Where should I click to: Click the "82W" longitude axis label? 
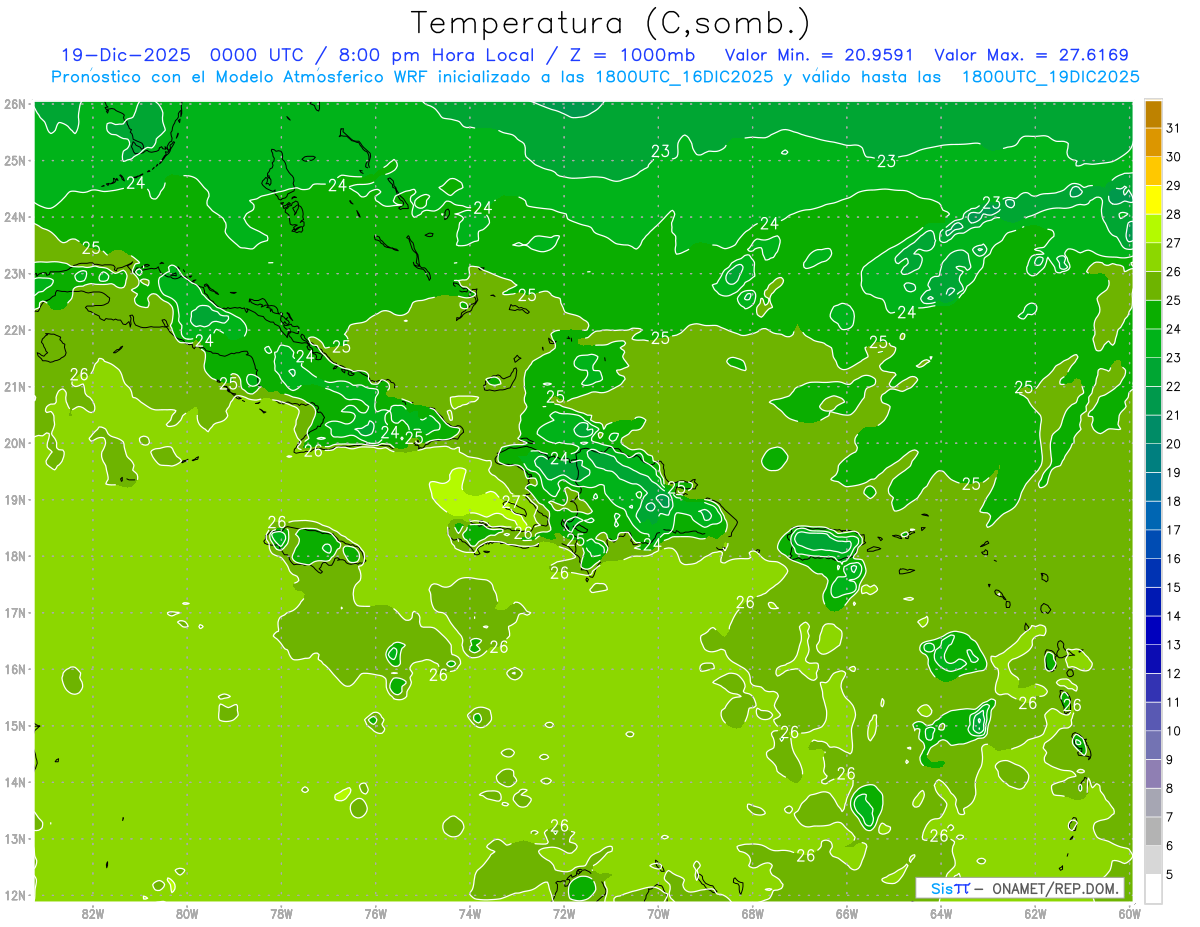click(x=93, y=913)
